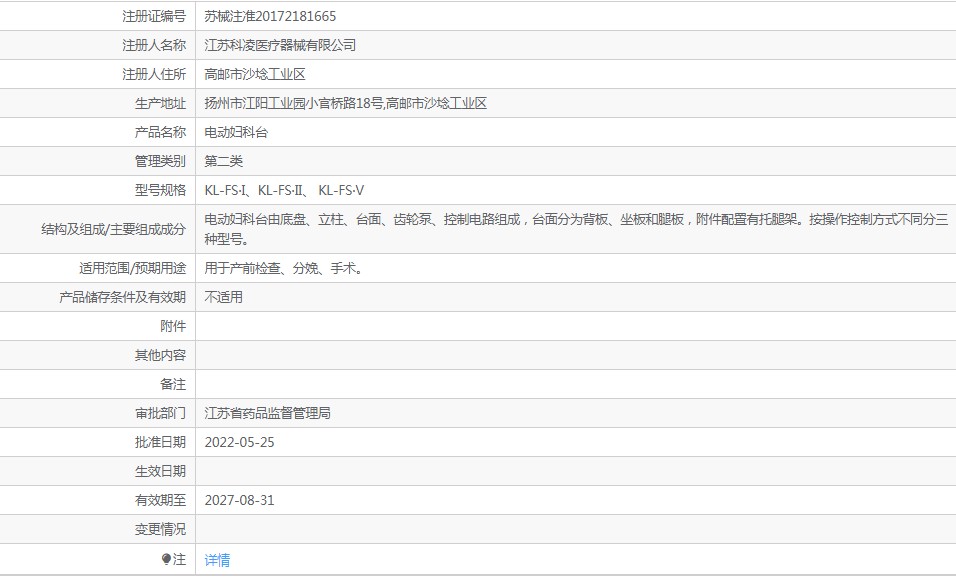This screenshot has height=577, width=956.
Task: Click the 注册证编号 label
Action: click(x=154, y=16)
